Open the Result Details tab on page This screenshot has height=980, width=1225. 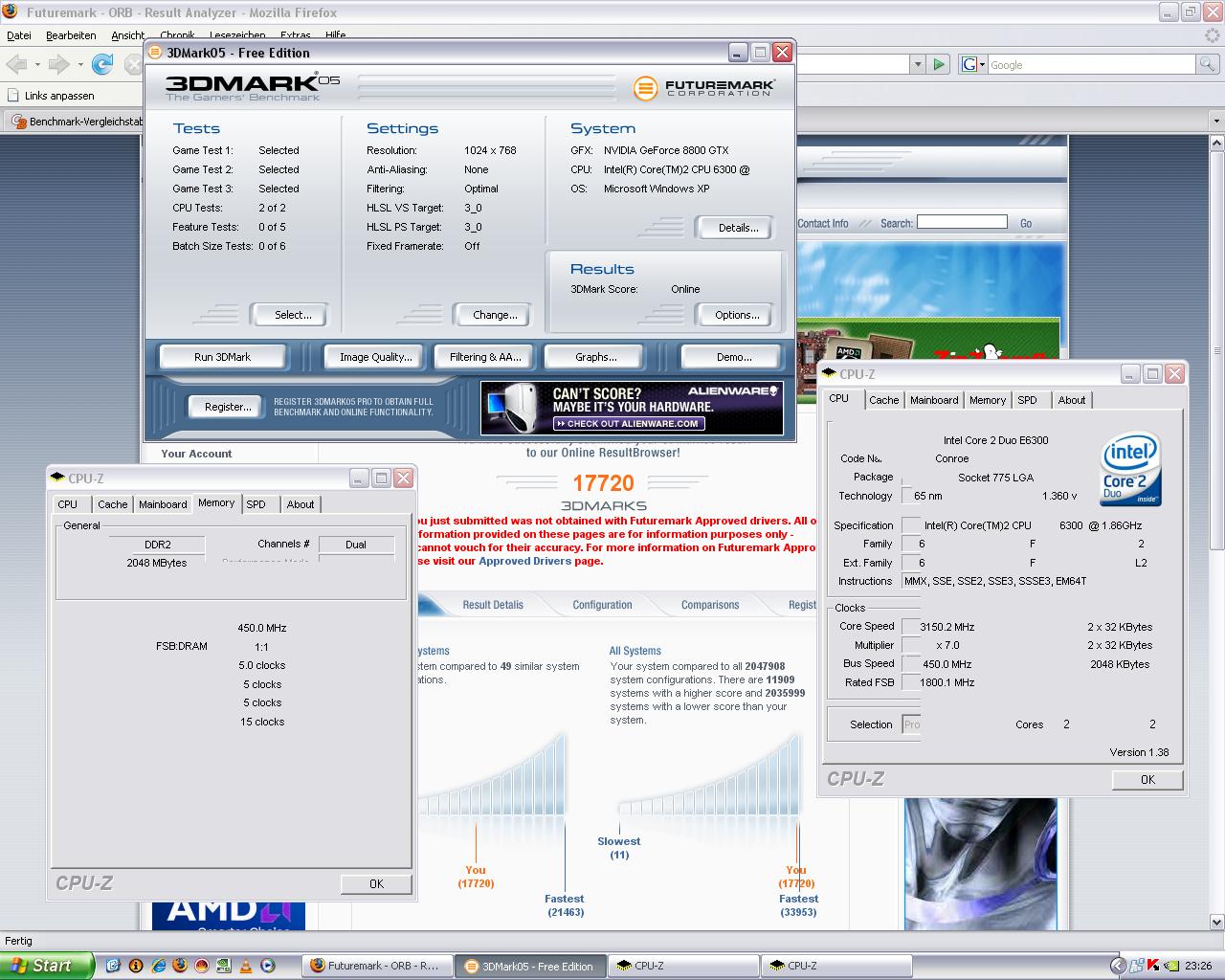click(x=493, y=605)
